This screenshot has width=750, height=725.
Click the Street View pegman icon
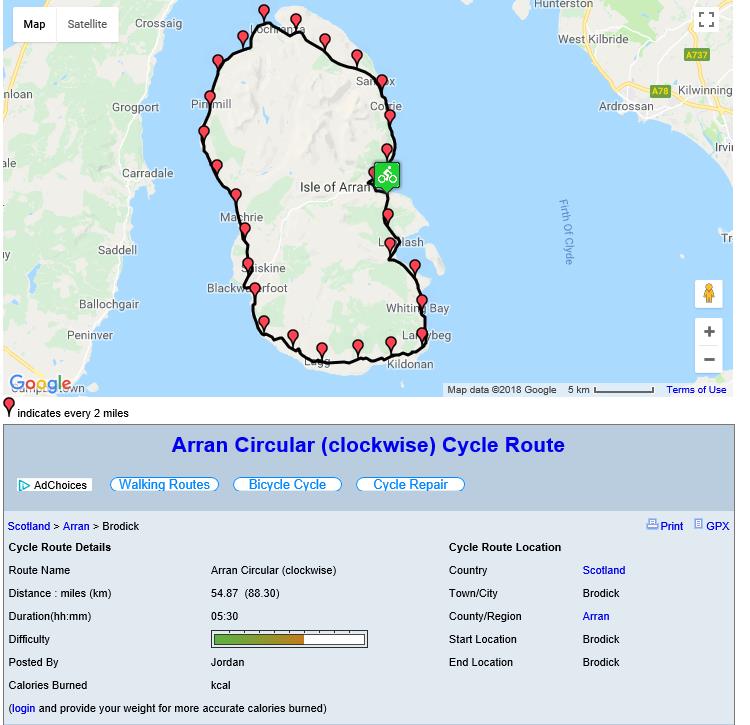[708, 293]
